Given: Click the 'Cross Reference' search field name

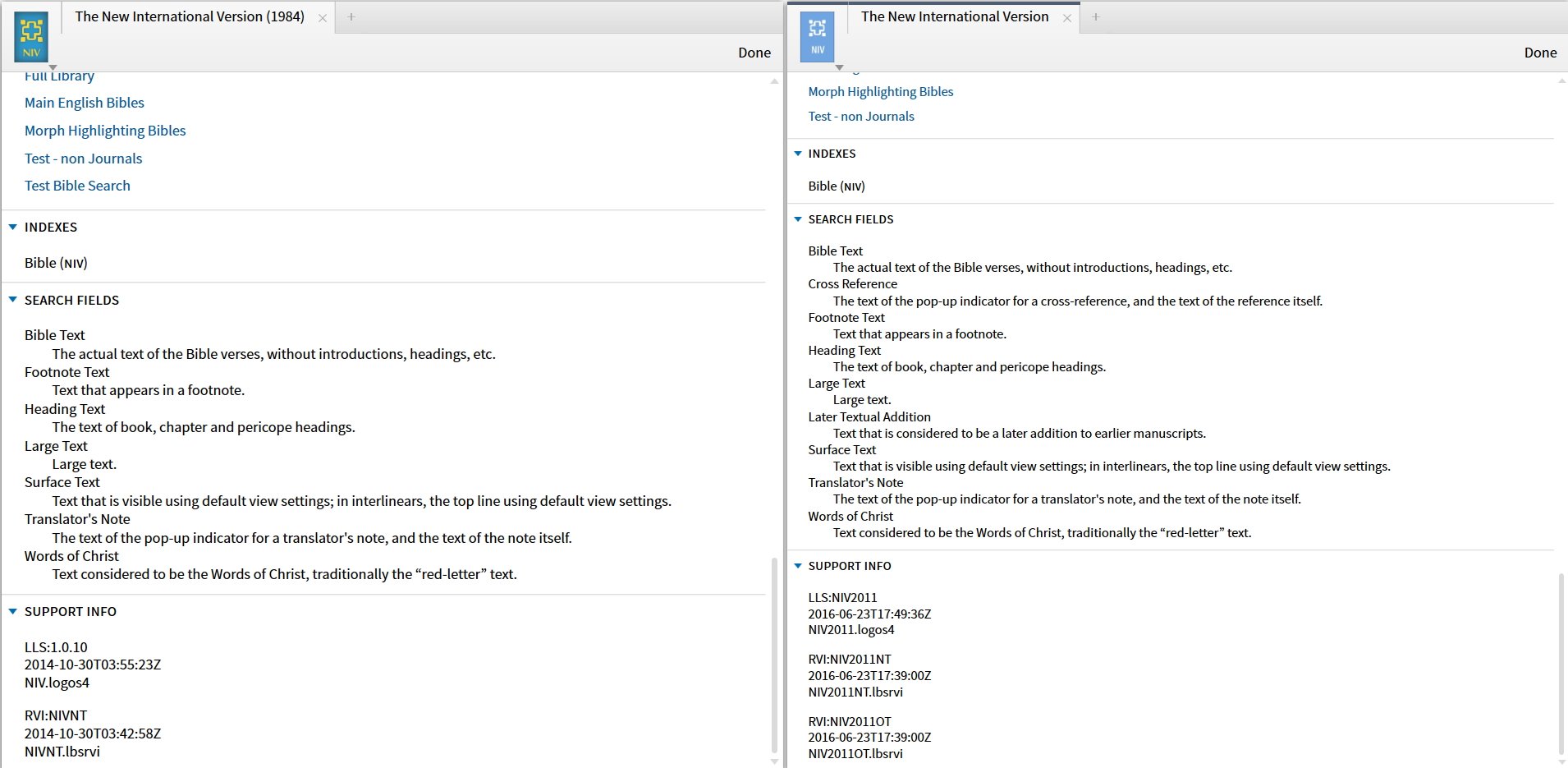Looking at the screenshot, I should pyautogui.click(x=852, y=284).
